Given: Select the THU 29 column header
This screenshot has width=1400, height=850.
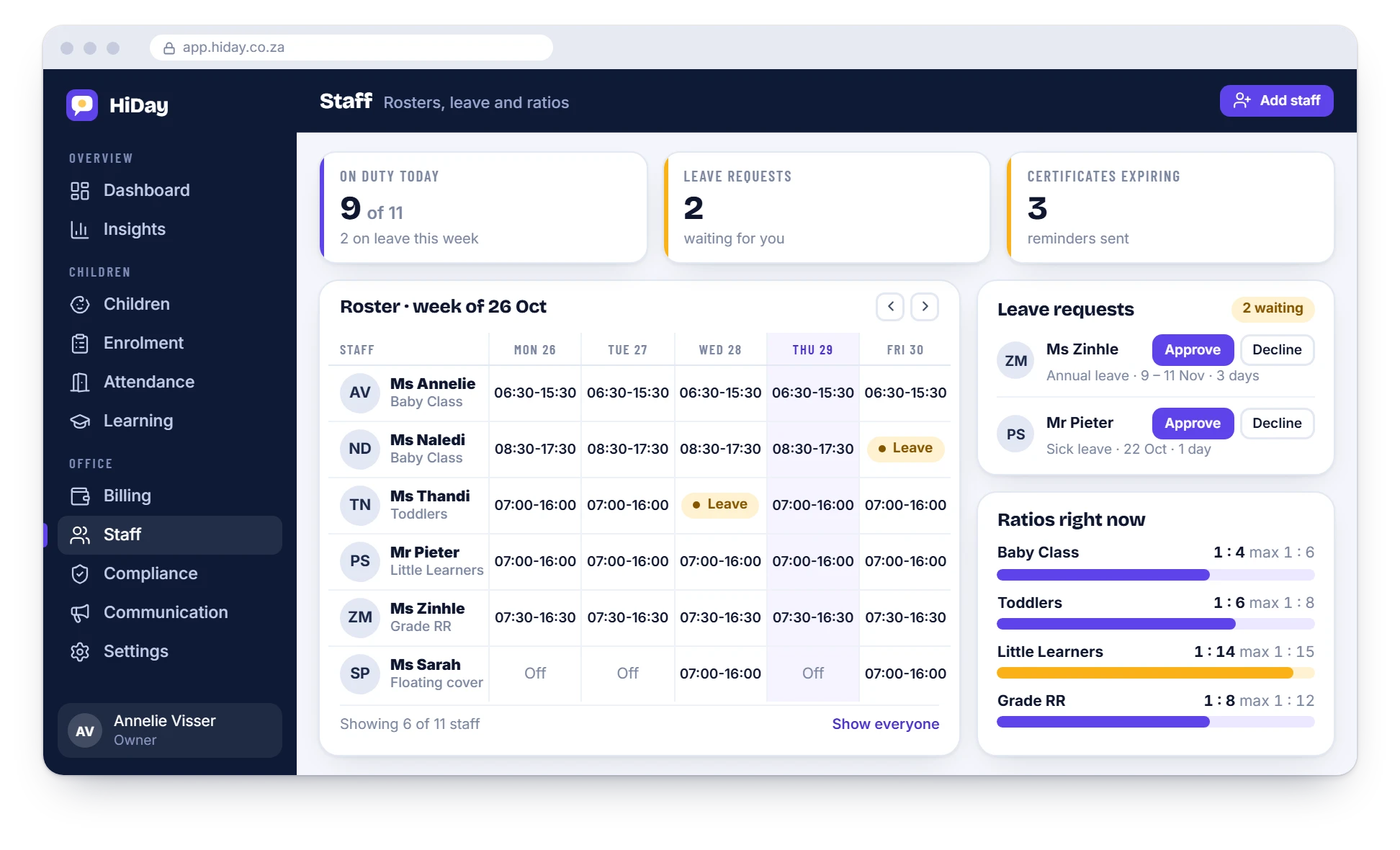Looking at the screenshot, I should (x=812, y=350).
